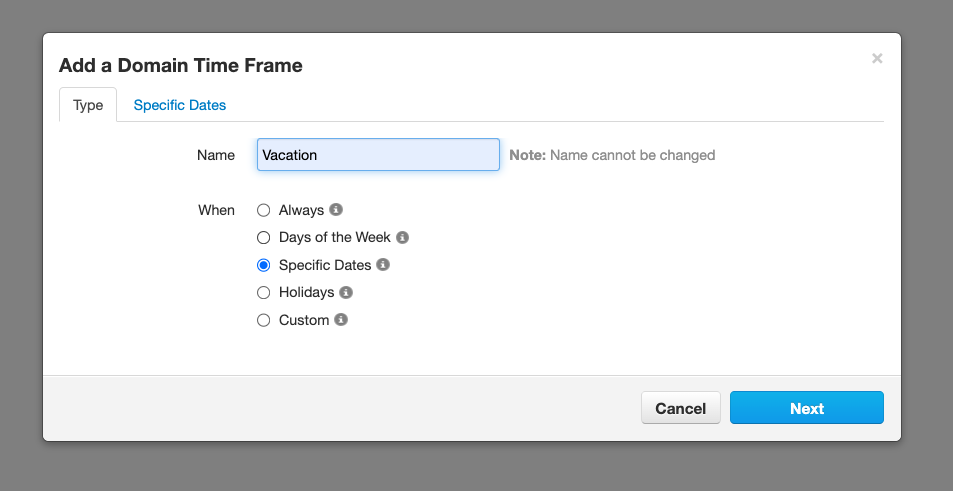Select the Specific Dates radio button
Image resolution: width=953 pixels, height=491 pixels.
pyautogui.click(x=263, y=265)
